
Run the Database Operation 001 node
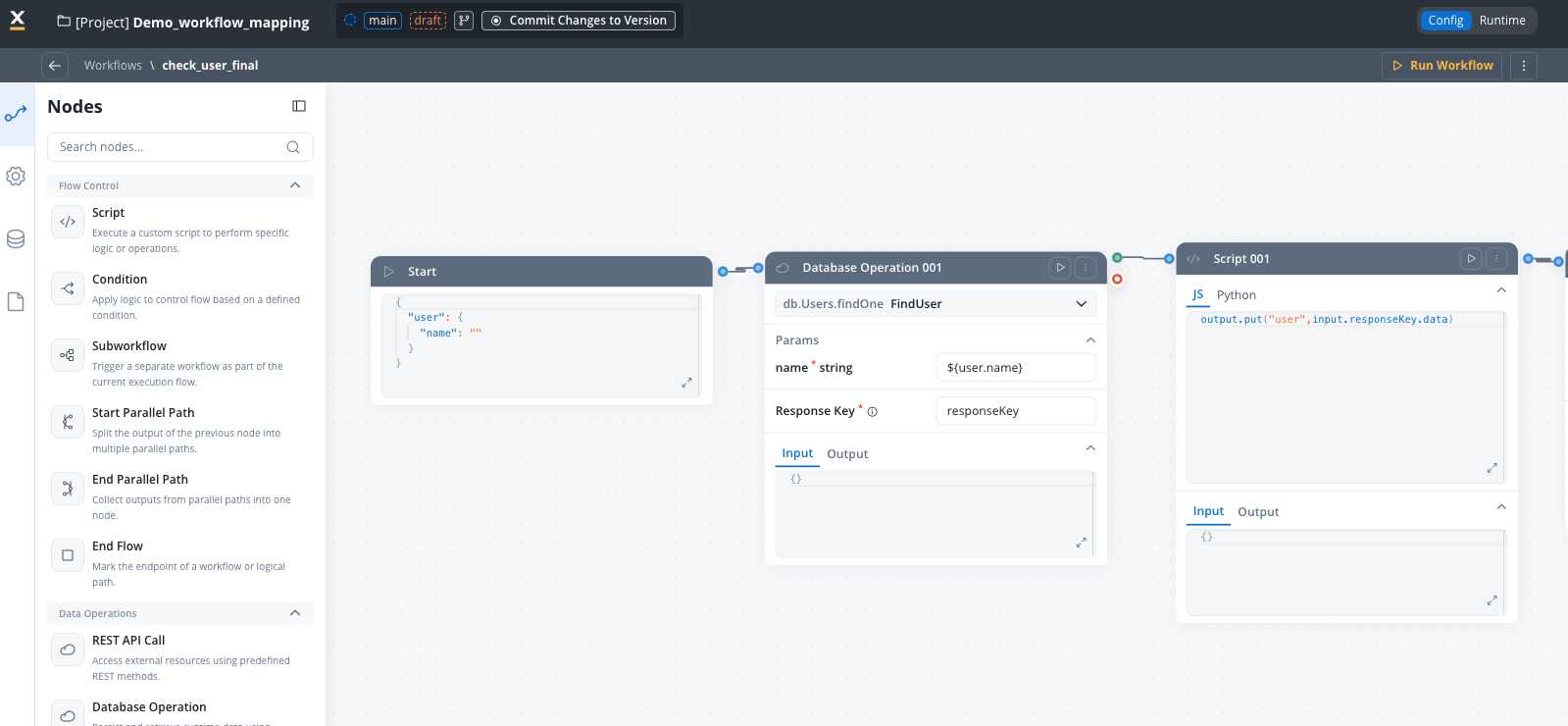(1059, 268)
